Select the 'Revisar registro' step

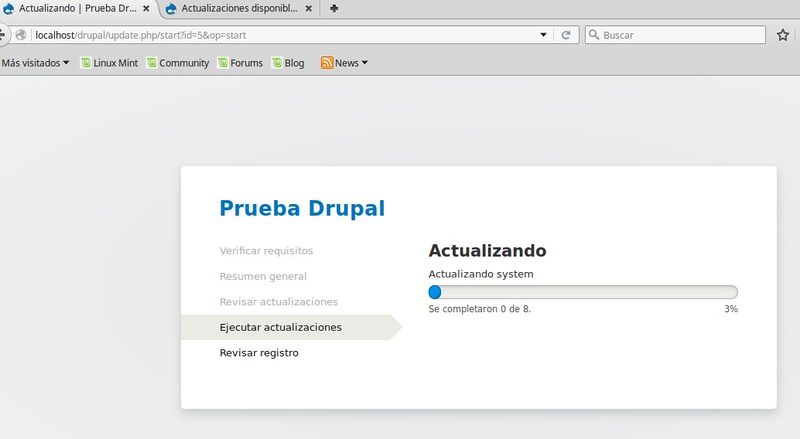259,353
